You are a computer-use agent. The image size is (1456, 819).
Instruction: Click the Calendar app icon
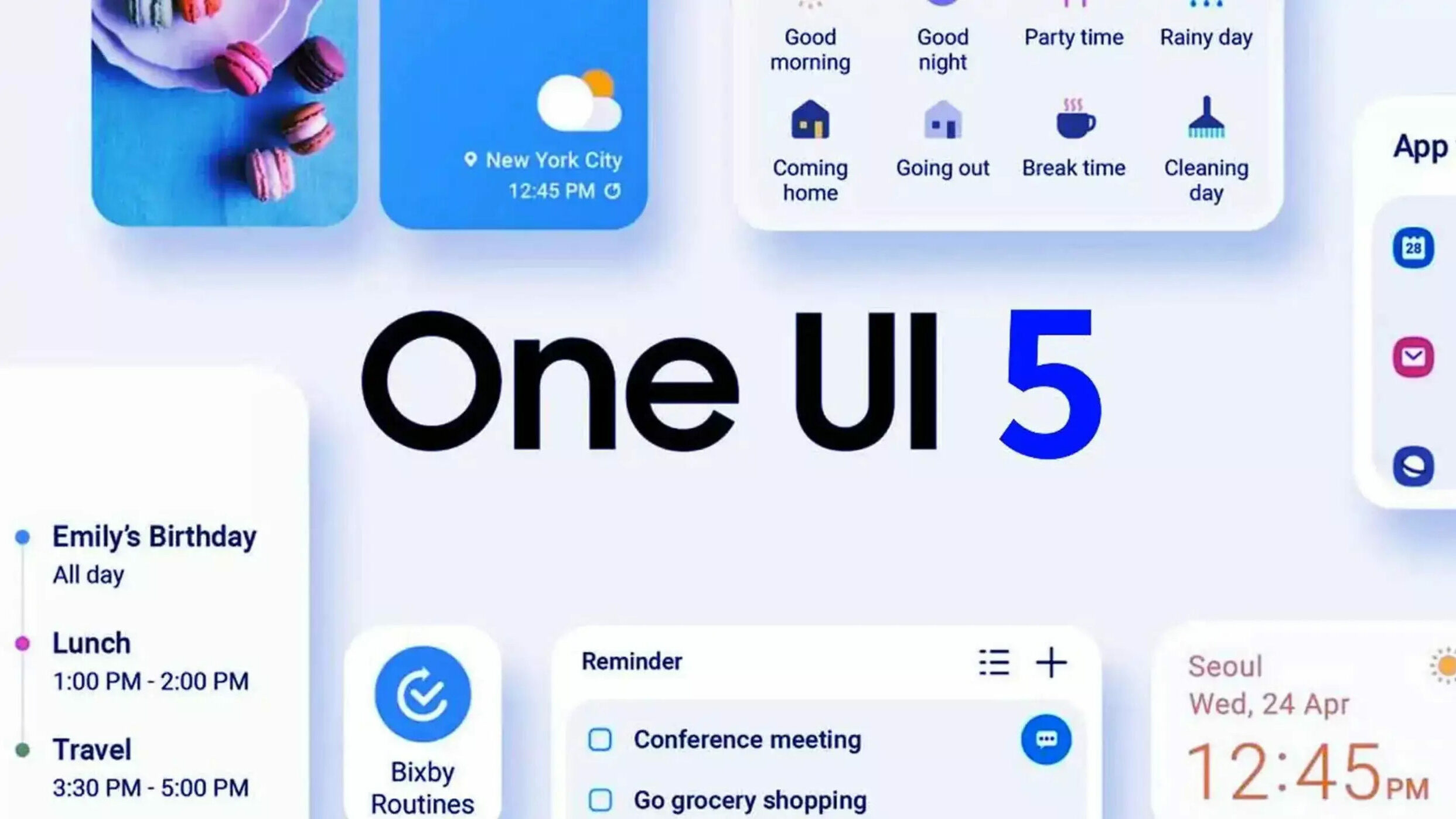pos(1413,248)
